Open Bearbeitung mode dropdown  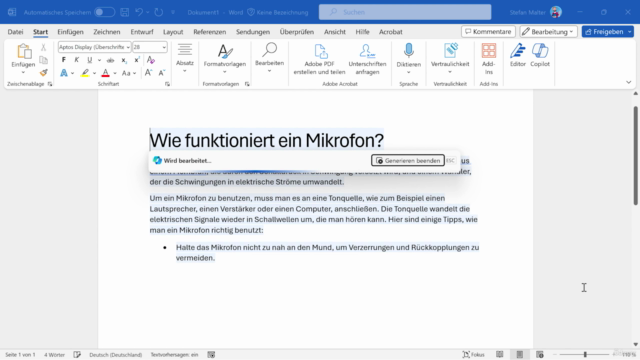[548, 31]
